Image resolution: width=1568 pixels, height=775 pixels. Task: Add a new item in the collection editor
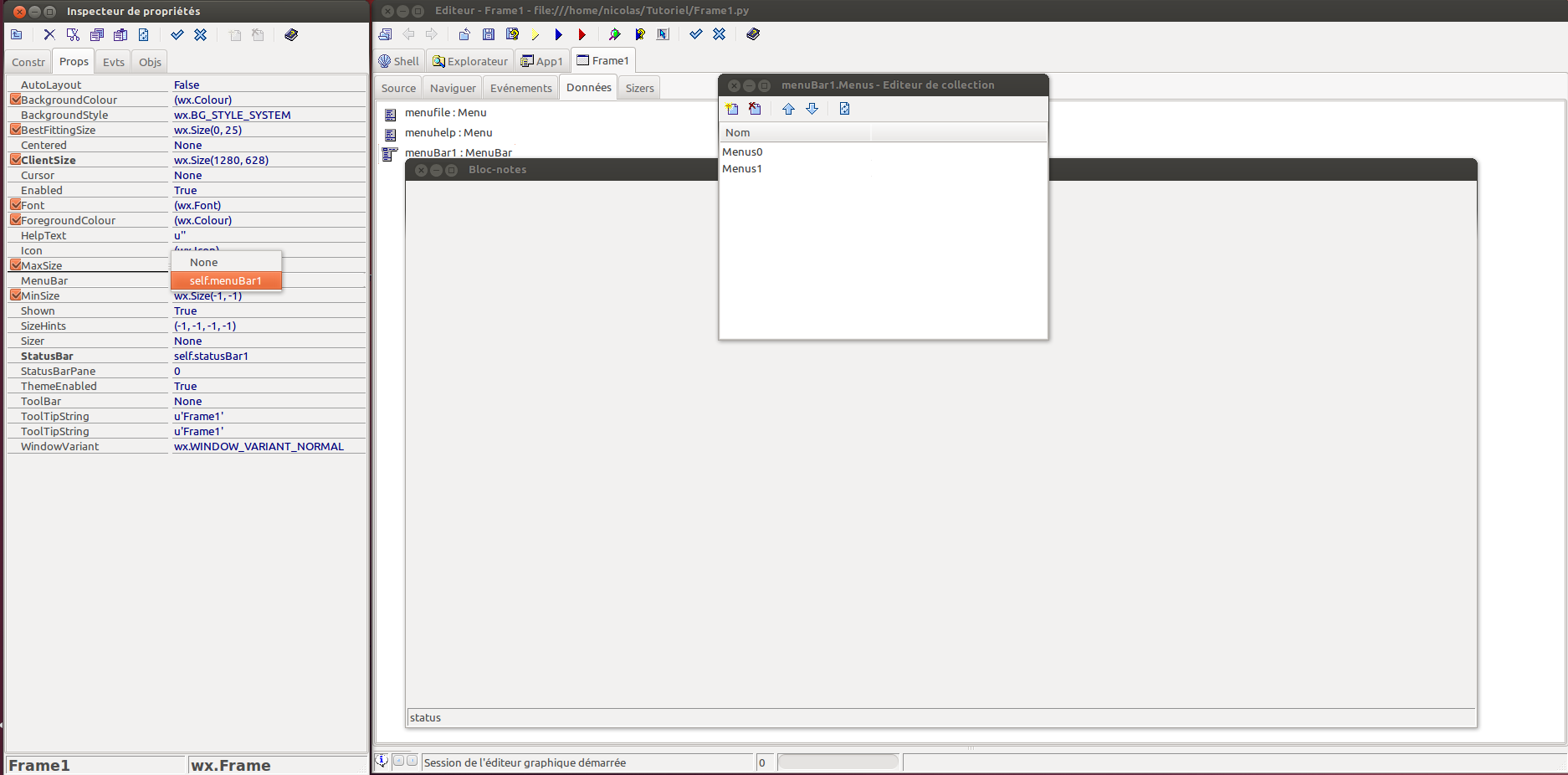(x=732, y=109)
